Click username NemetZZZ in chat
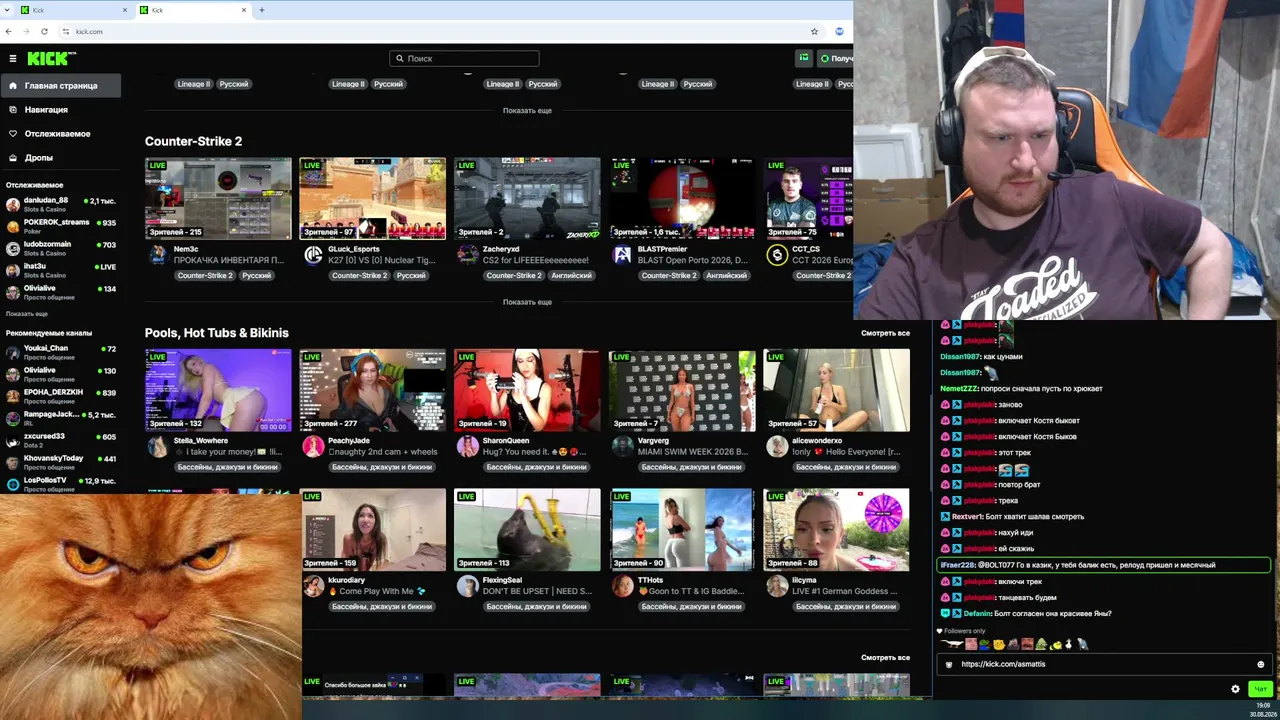 [959, 388]
